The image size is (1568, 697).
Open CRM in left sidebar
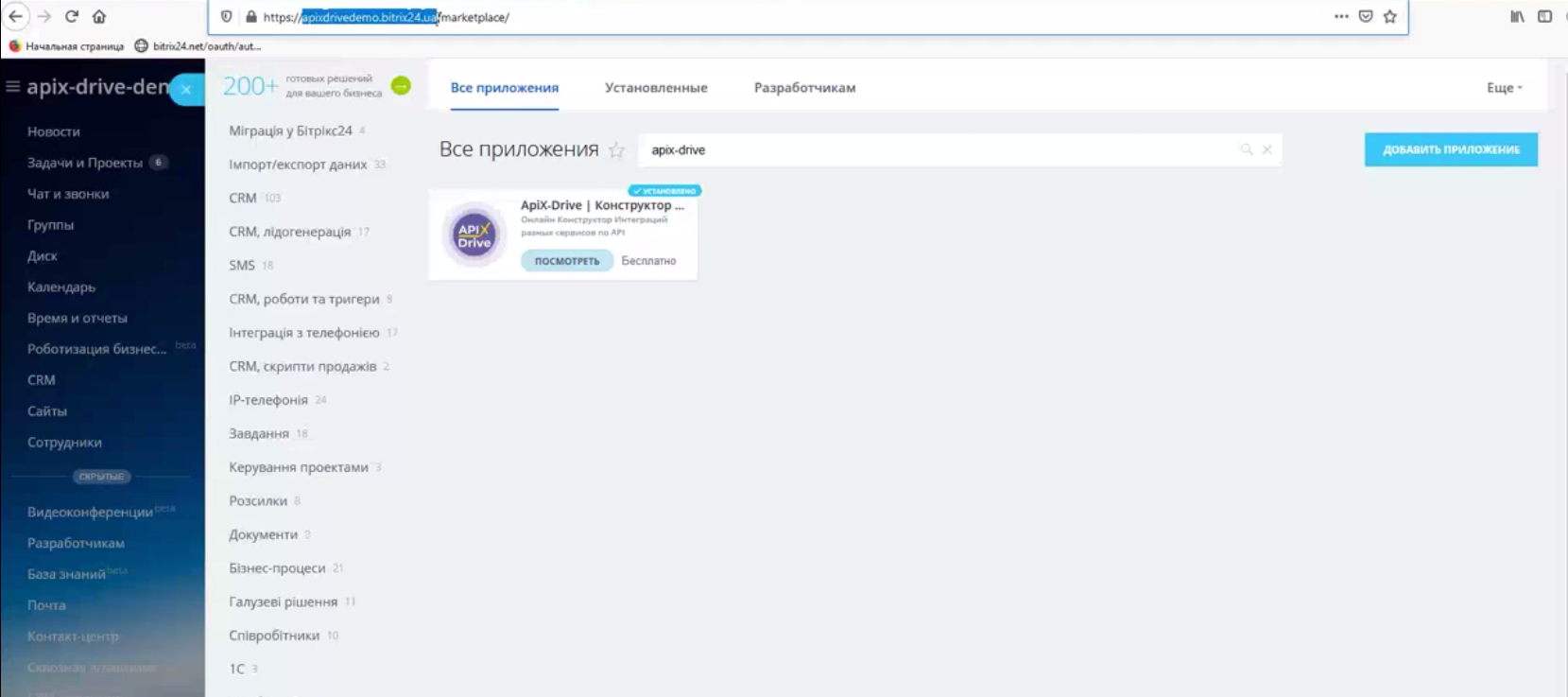point(42,380)
